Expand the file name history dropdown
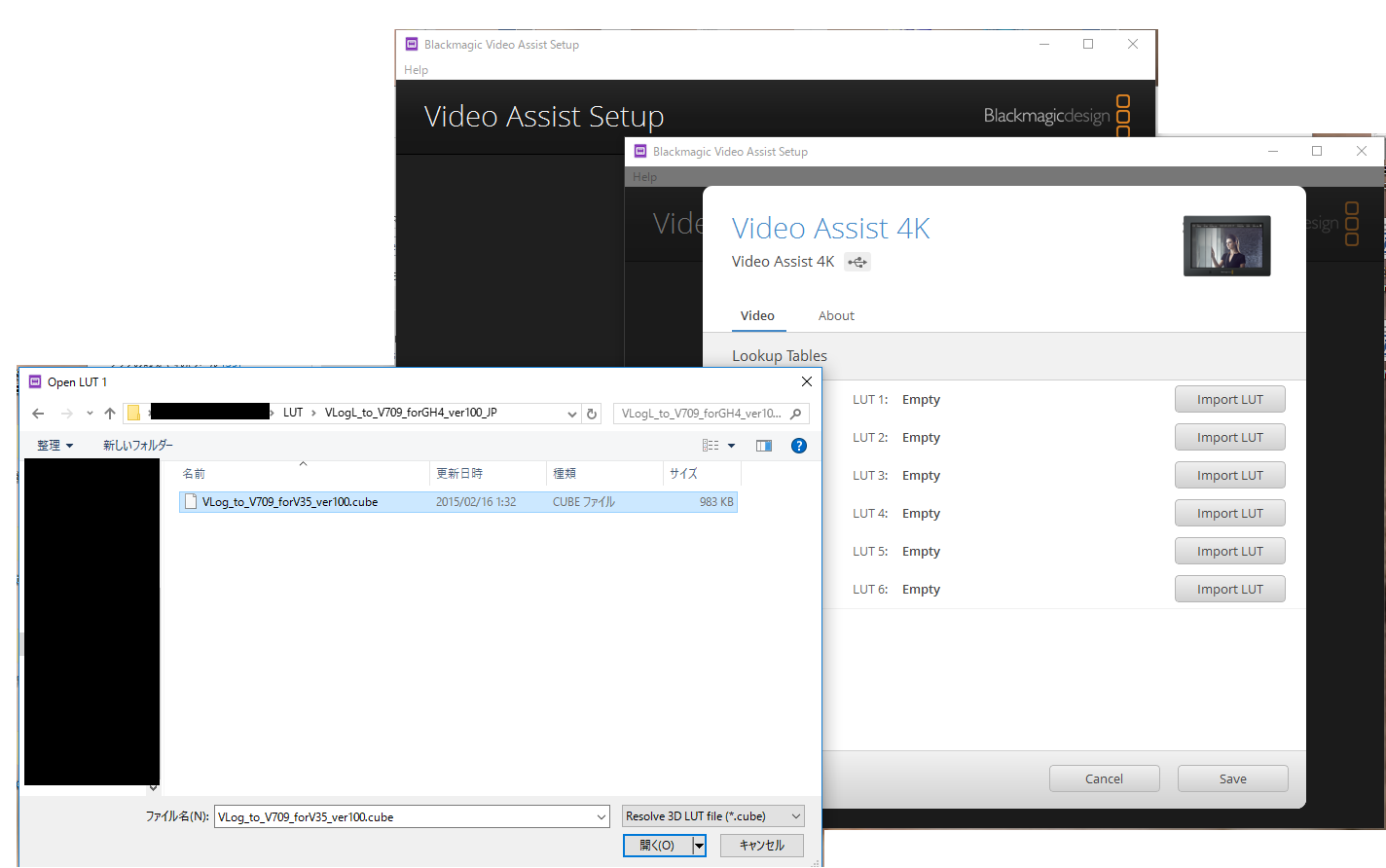Image resolution: width=1386 pixels, height=868 pixels. [602, 817]
